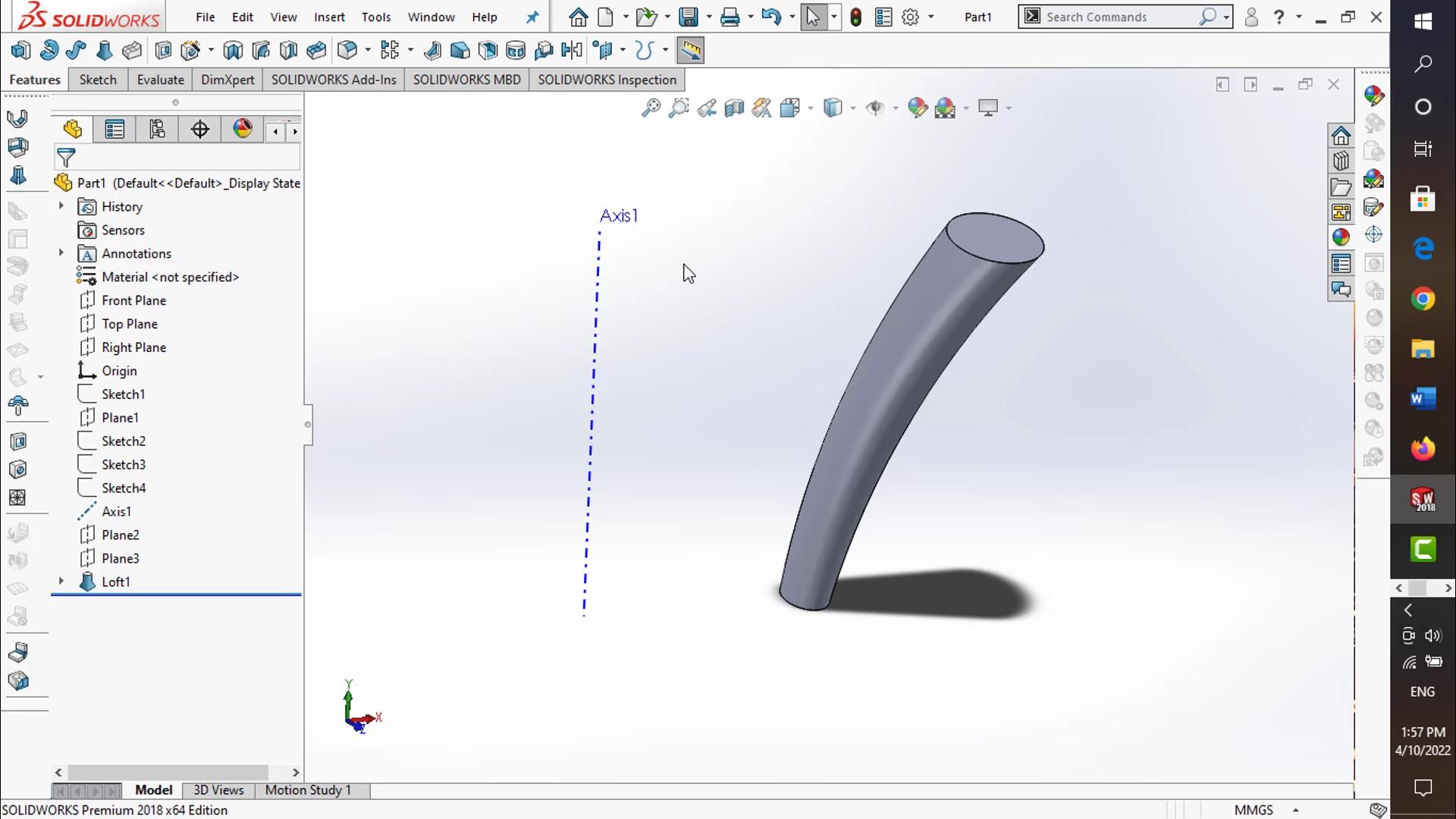Click the Extruded Boss/Base feature icon
The image size is (1456, 819).
[20, 51]
